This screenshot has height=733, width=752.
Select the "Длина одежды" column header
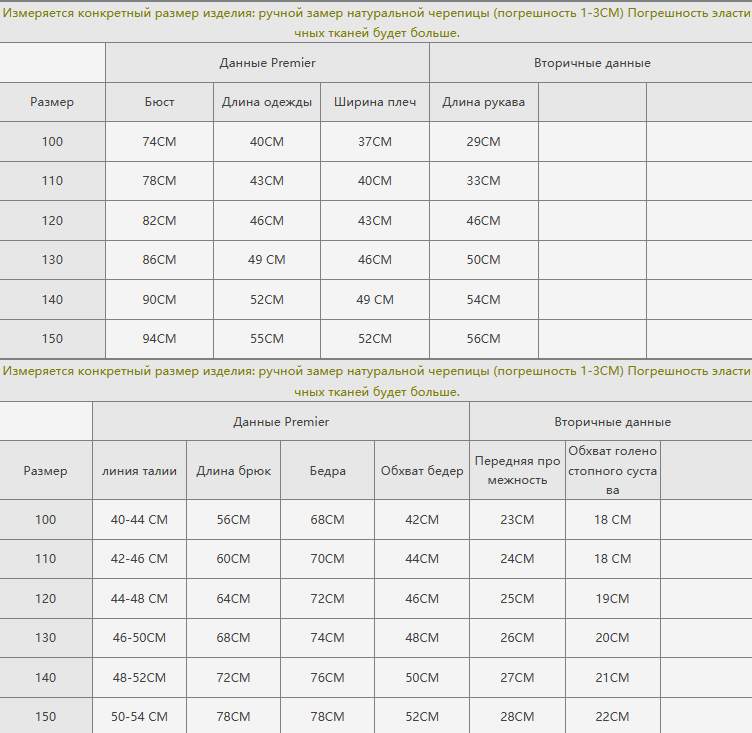coord(267,102)
